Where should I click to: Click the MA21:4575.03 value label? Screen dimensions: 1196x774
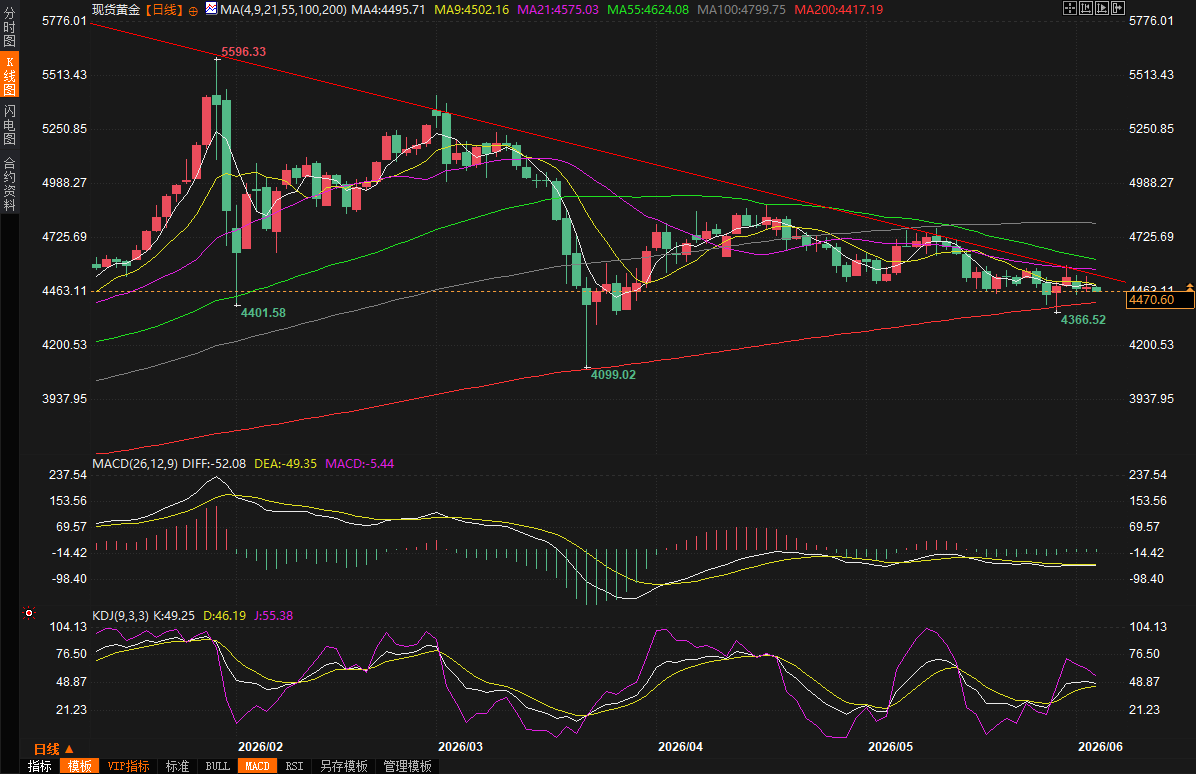pos(558,10)
